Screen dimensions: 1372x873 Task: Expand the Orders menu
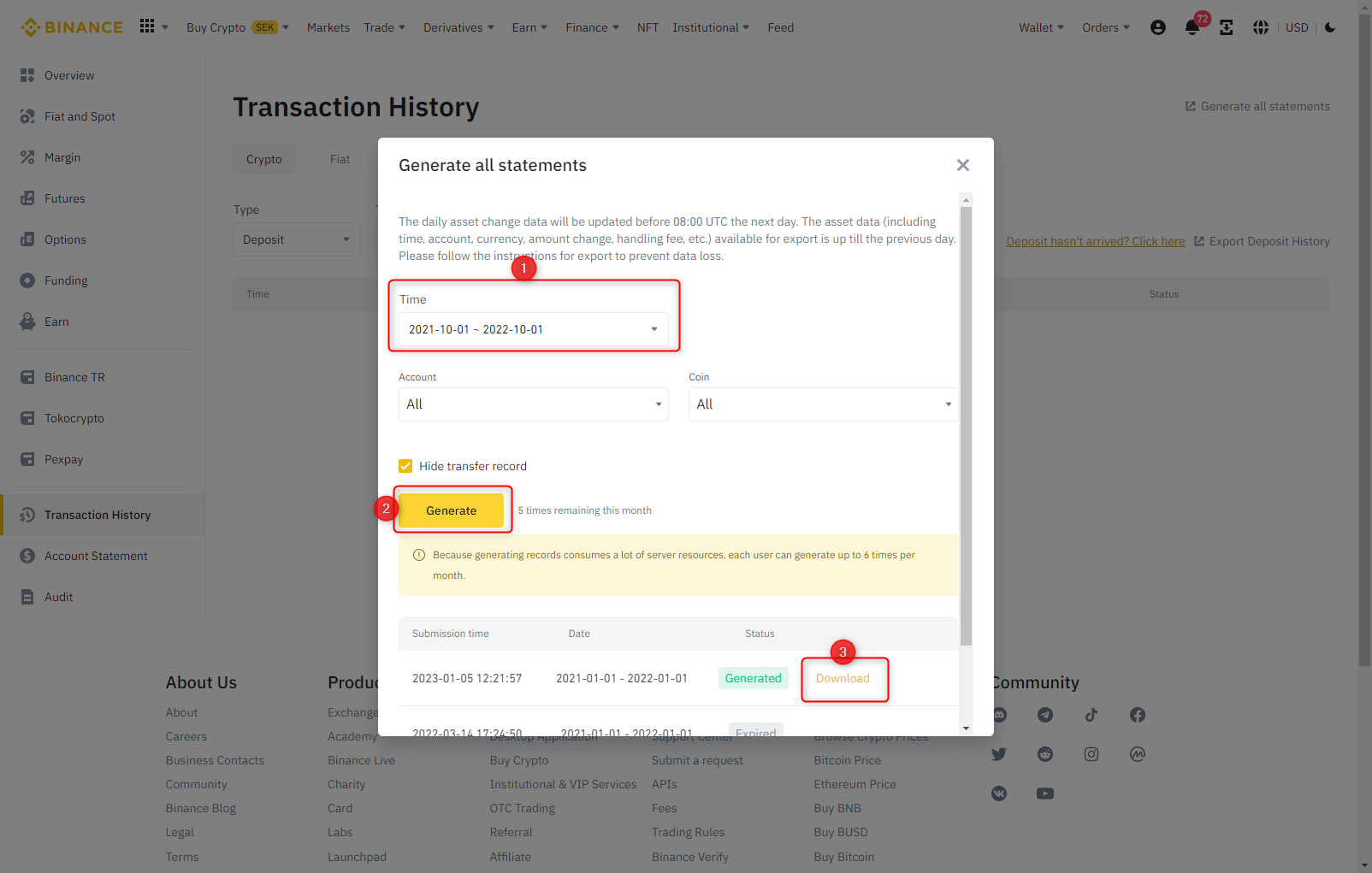(1106, 27)
